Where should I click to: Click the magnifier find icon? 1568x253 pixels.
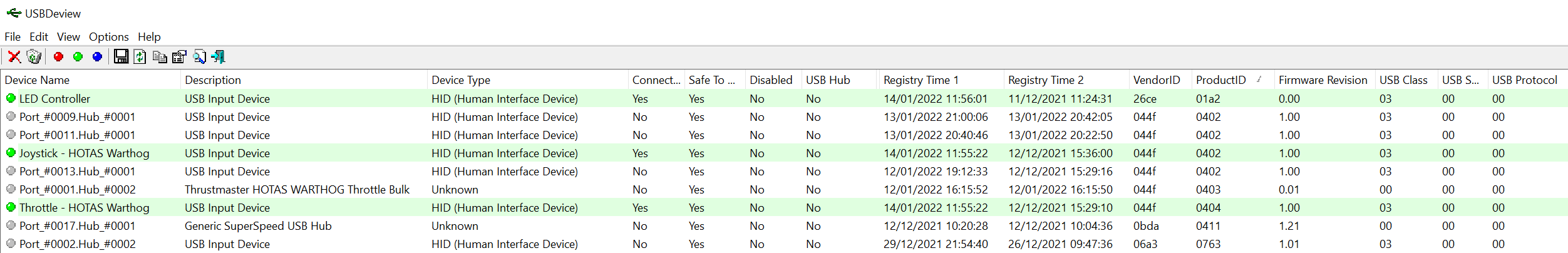point(199,57)
